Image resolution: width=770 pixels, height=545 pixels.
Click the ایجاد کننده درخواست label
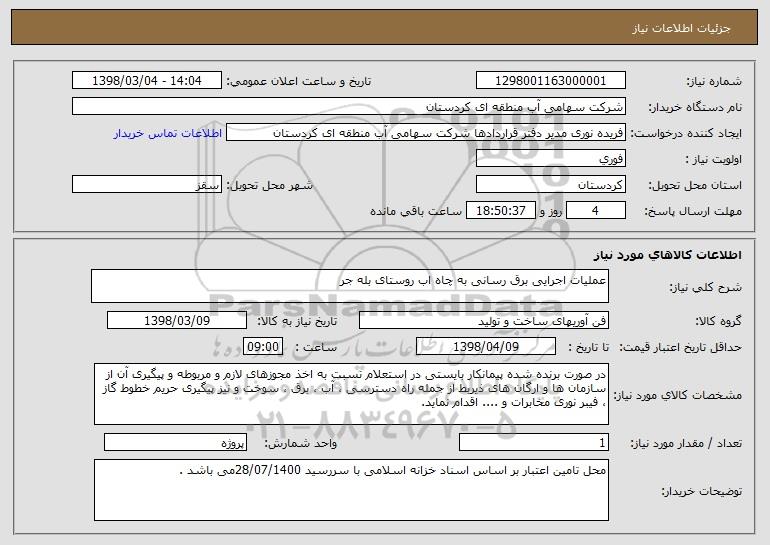(686, 134)
